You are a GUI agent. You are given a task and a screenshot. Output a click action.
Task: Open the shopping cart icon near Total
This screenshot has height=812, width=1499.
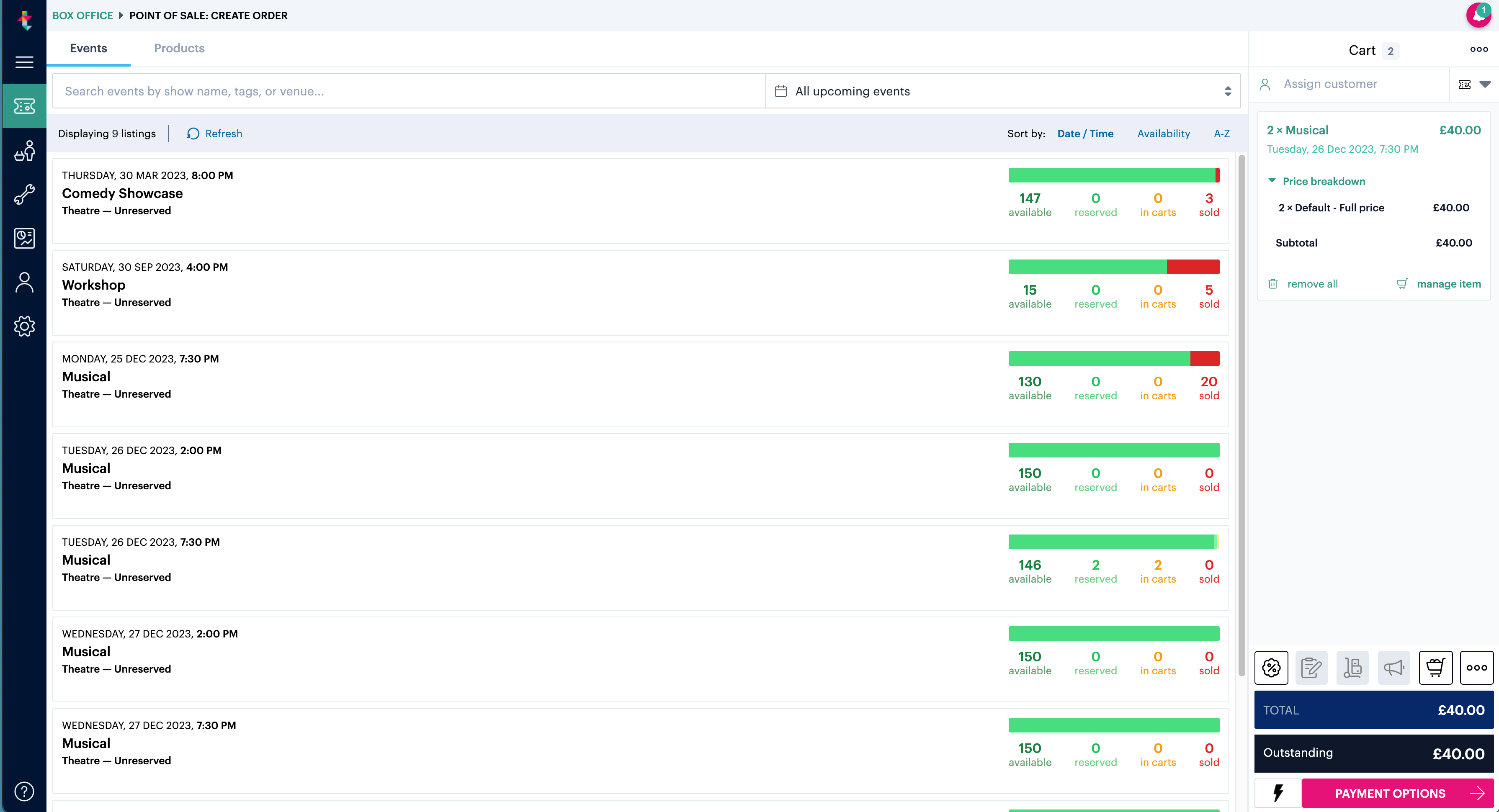tap(1435, 667)
